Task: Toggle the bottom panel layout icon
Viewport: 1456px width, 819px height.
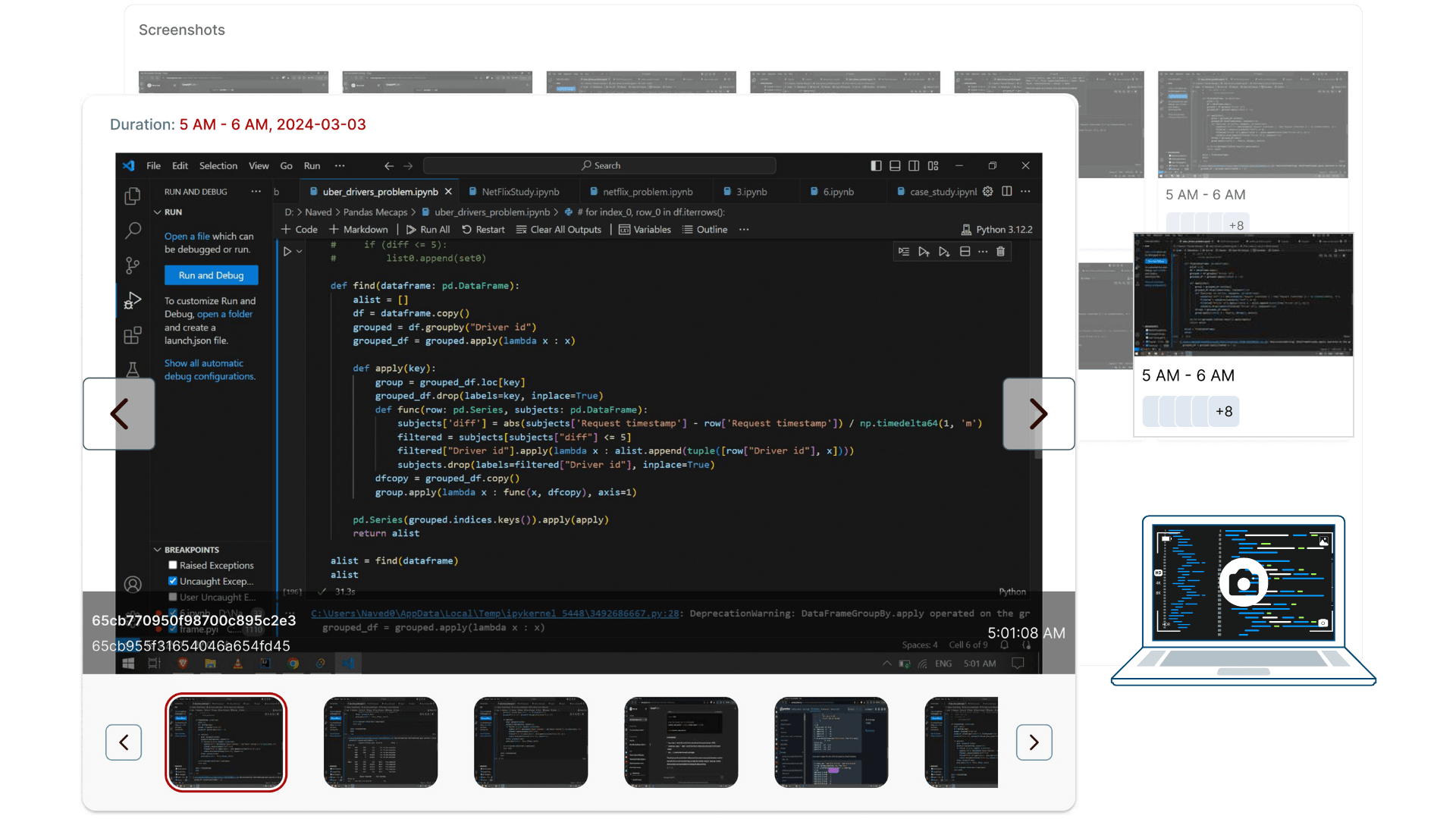Action: point(895,165)
